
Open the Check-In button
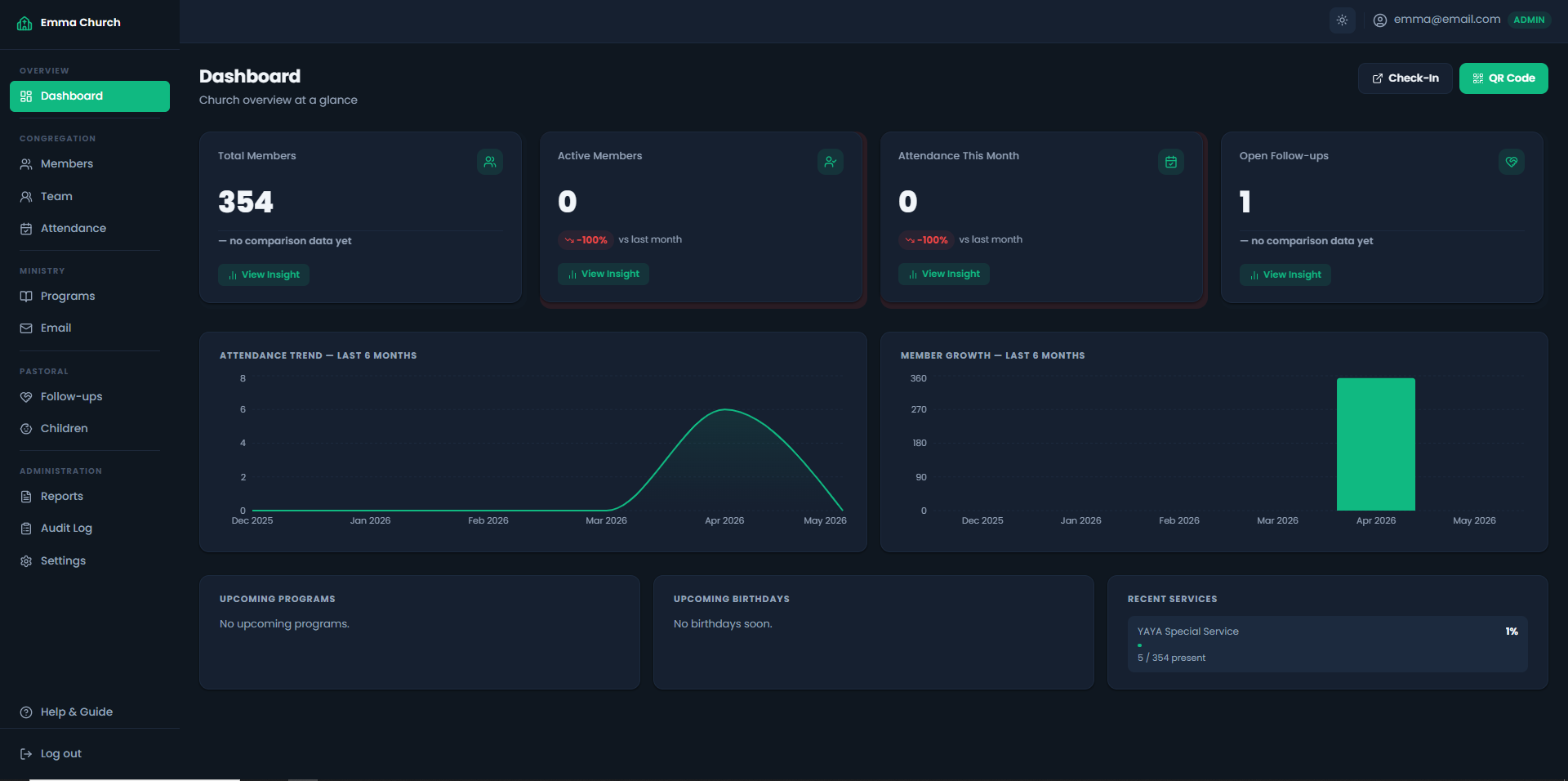click(x=1405, y=78)
